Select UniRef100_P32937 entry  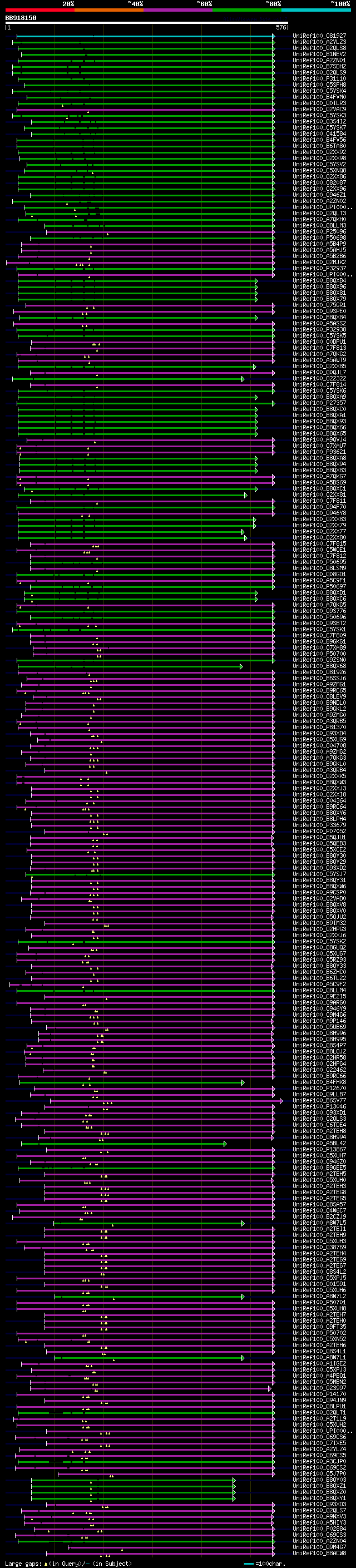pos(319,269)
